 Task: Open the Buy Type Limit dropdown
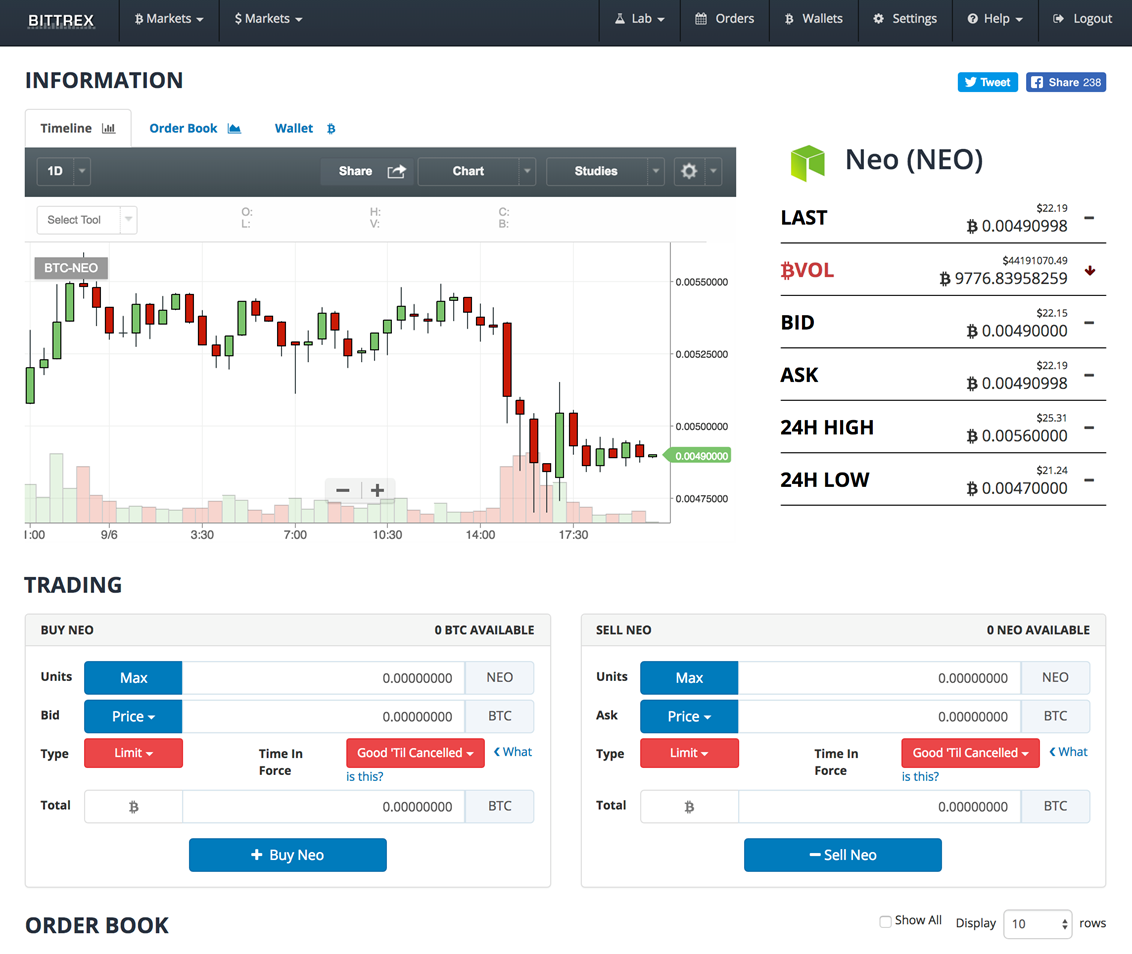[x=134, y=753]
